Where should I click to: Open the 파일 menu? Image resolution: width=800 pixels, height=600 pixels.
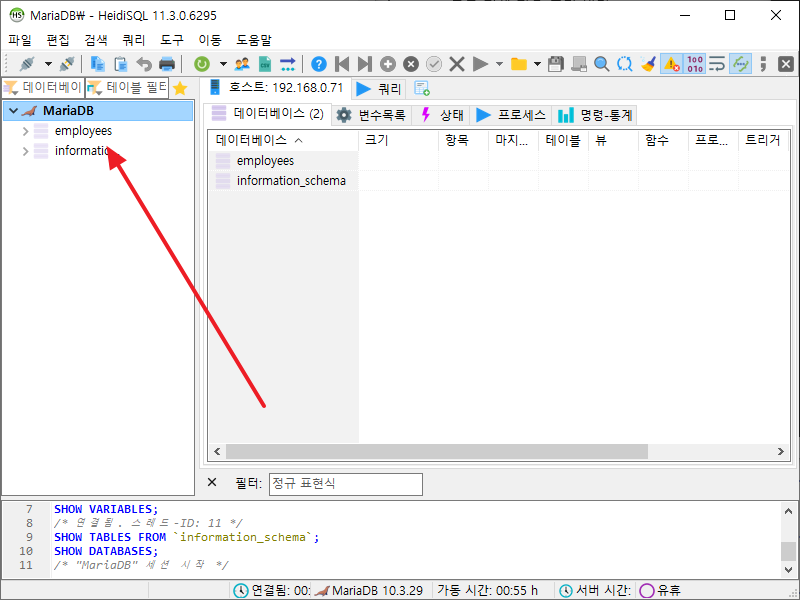20,40
